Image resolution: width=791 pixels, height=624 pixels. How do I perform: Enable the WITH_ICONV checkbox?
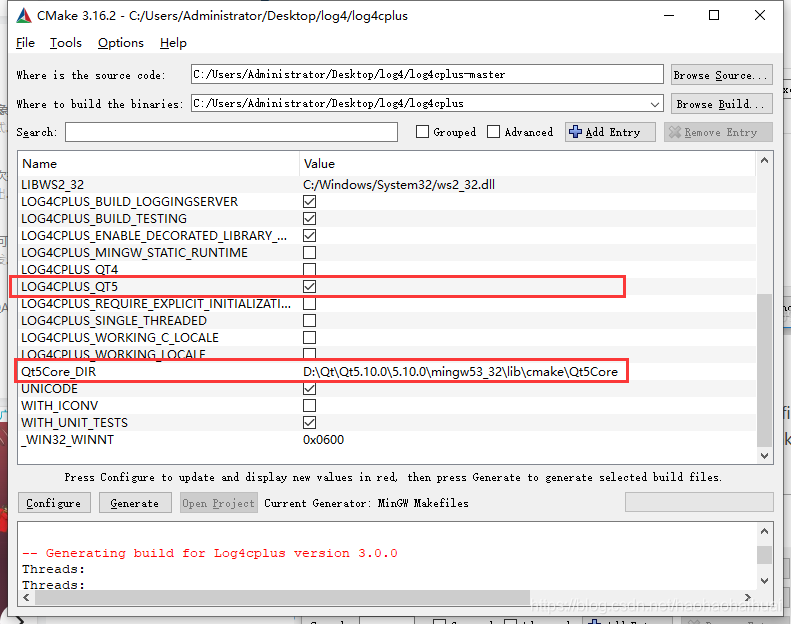click(x=309, y=406)
